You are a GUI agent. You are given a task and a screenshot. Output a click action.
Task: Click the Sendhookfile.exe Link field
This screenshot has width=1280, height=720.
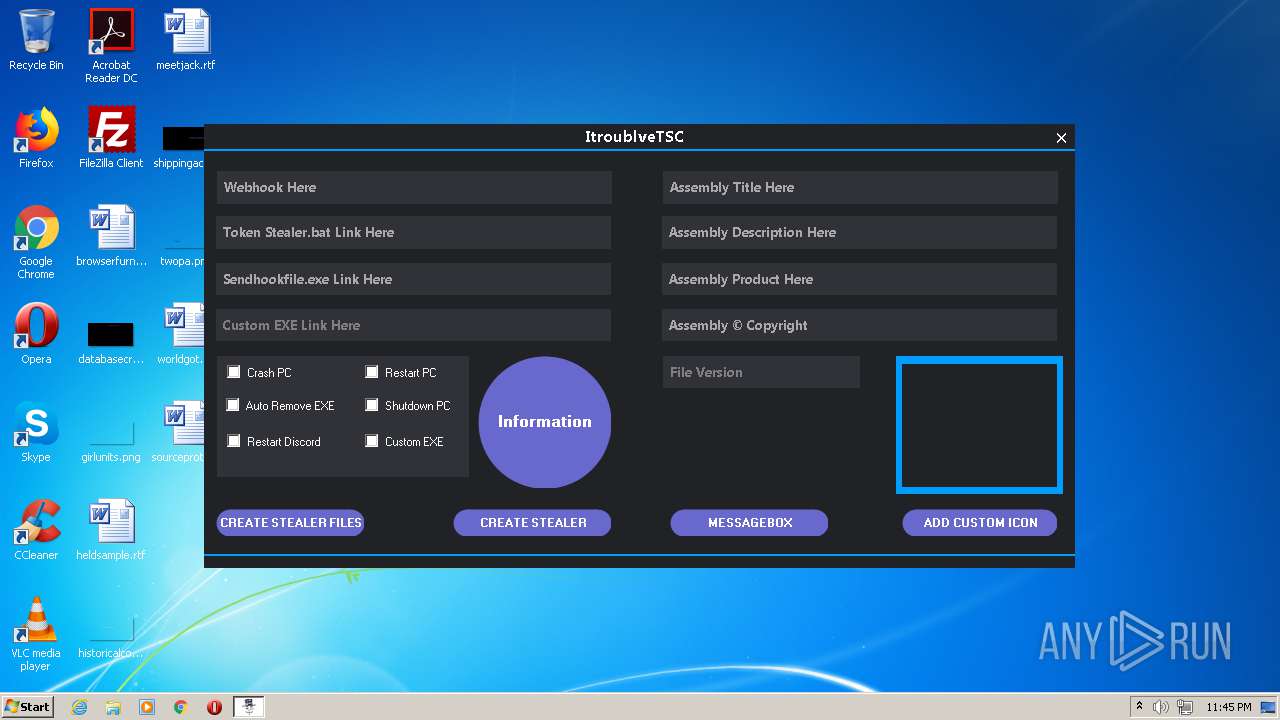click(414, 279)
